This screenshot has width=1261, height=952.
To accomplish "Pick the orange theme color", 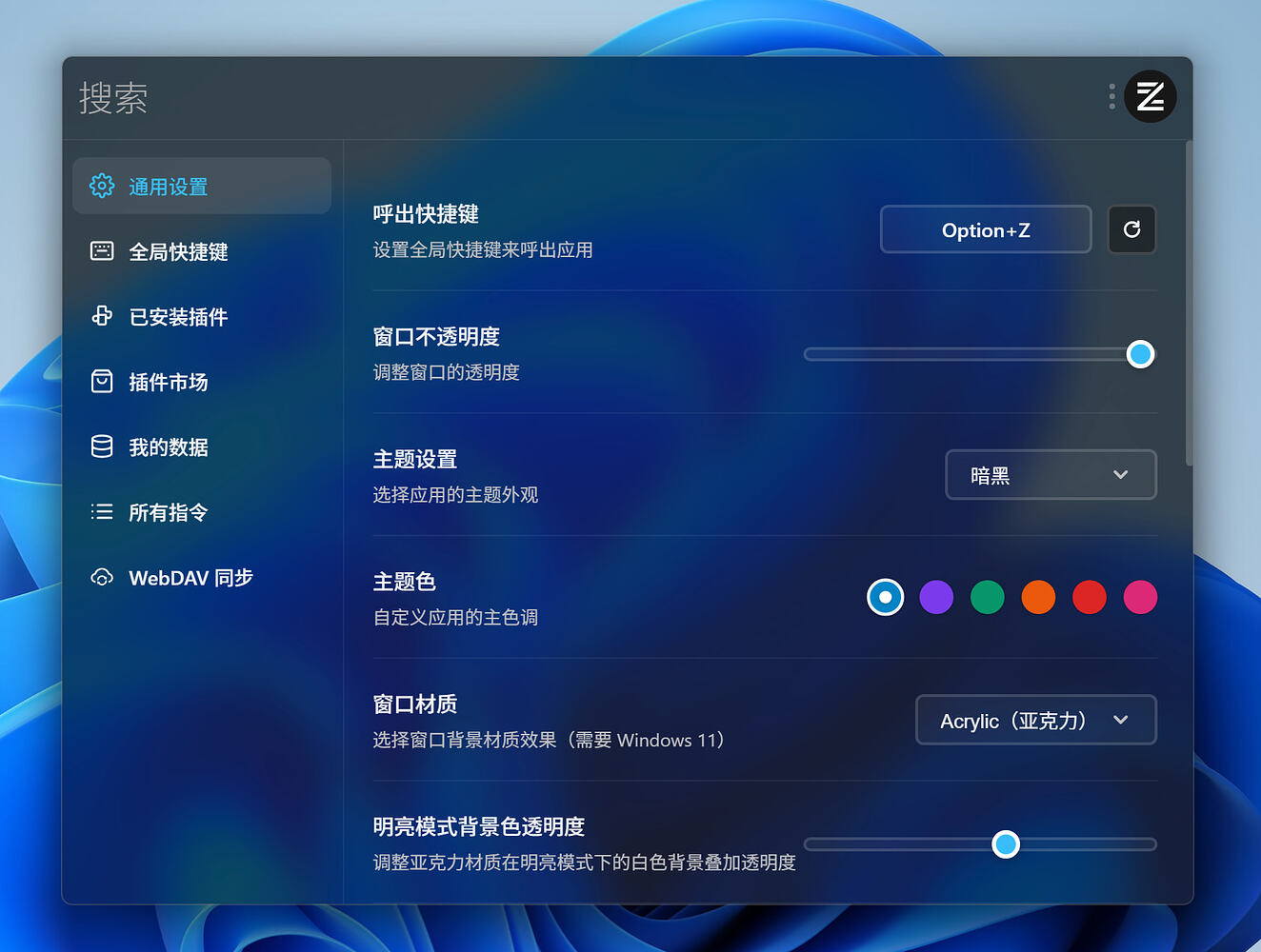I will (1038, 597).
